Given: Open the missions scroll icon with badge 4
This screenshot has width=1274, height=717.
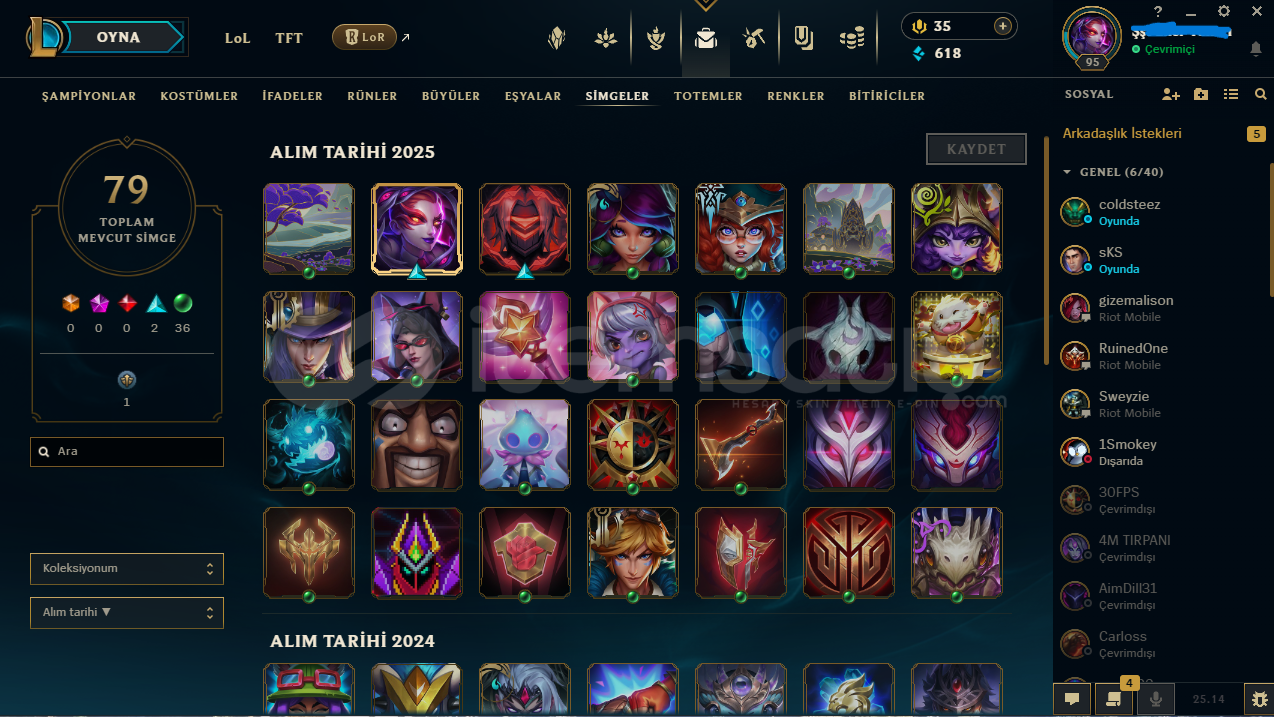Looking at the screenshot, I should 1113,698.
